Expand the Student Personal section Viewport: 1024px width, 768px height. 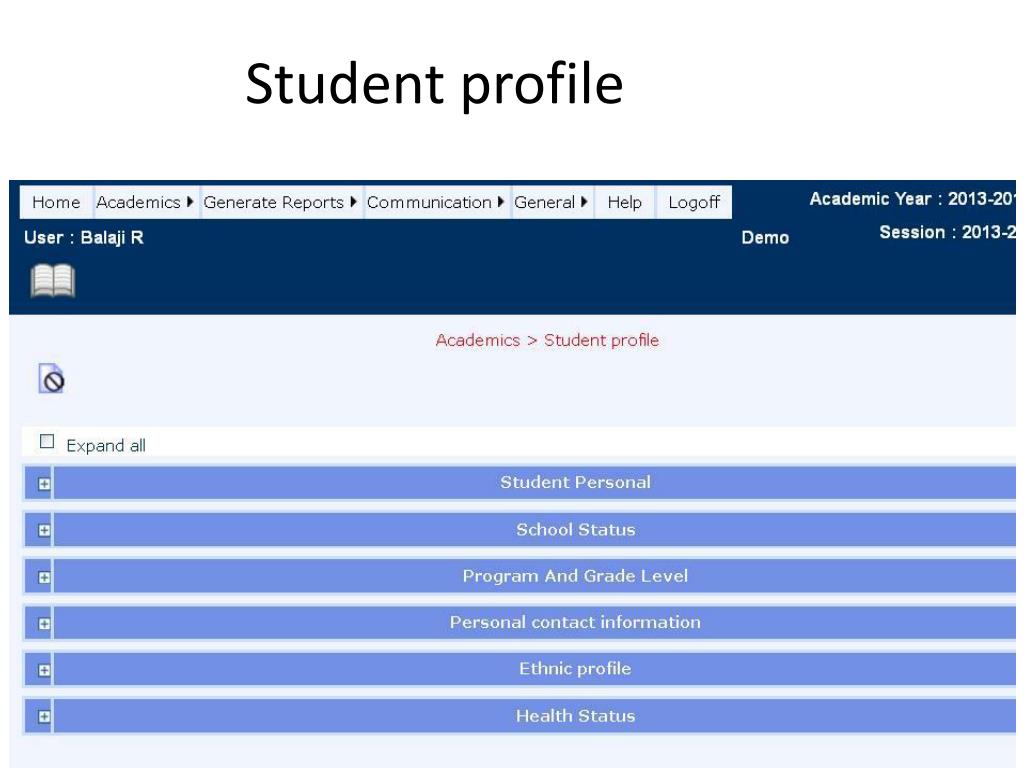(43, 484)
